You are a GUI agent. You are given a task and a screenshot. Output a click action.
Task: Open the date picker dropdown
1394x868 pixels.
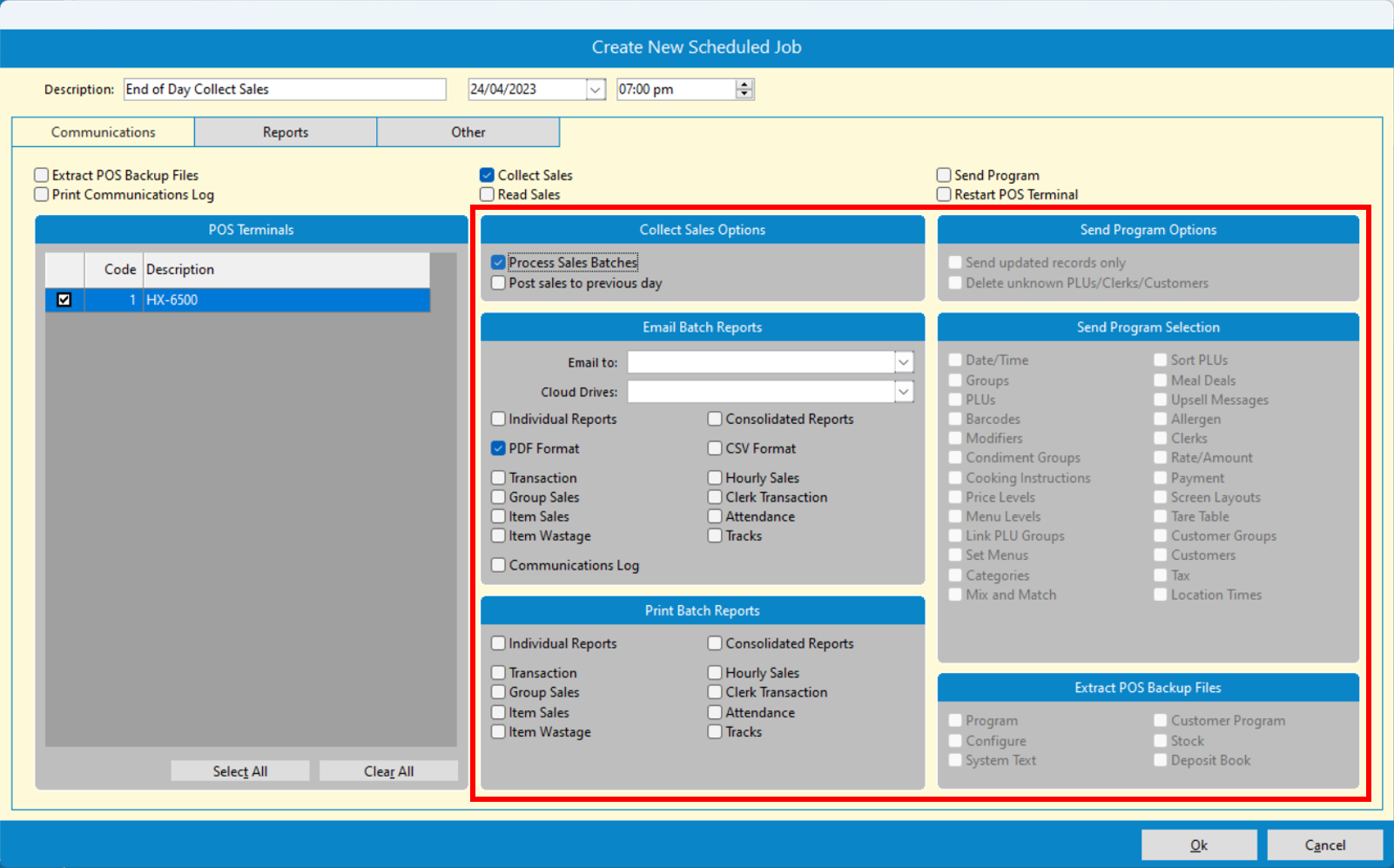point(596,90)
